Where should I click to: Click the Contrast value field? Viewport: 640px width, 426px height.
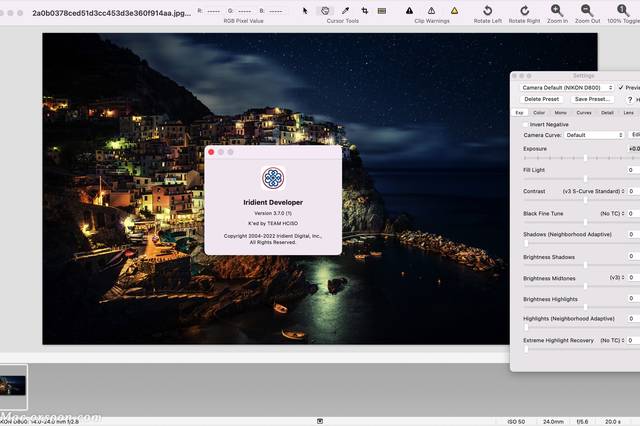pyautogui.click(x=634, y=191)
